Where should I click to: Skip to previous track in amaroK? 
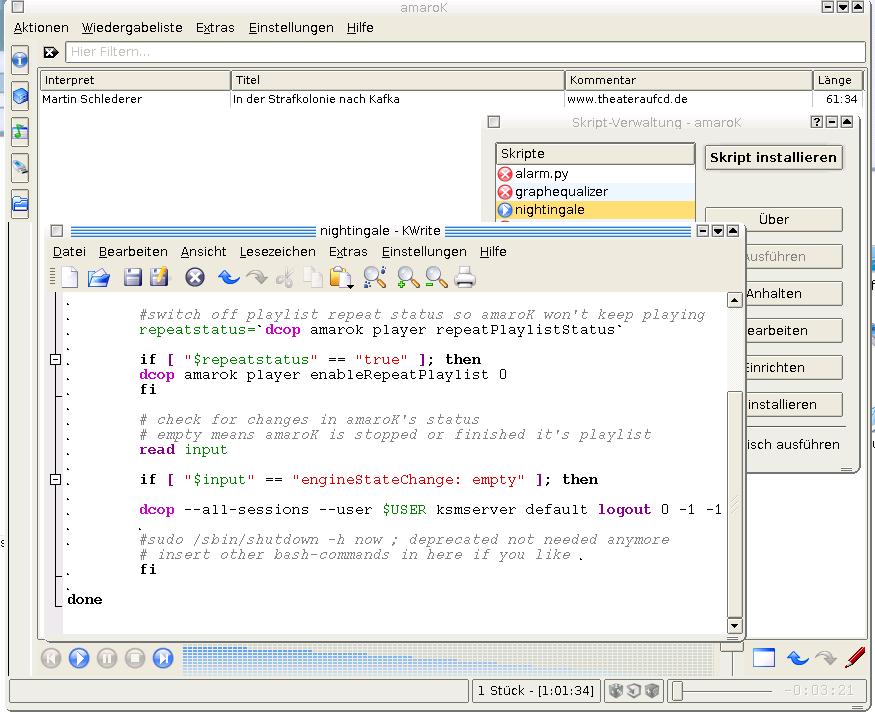click(x=51, y=658)
